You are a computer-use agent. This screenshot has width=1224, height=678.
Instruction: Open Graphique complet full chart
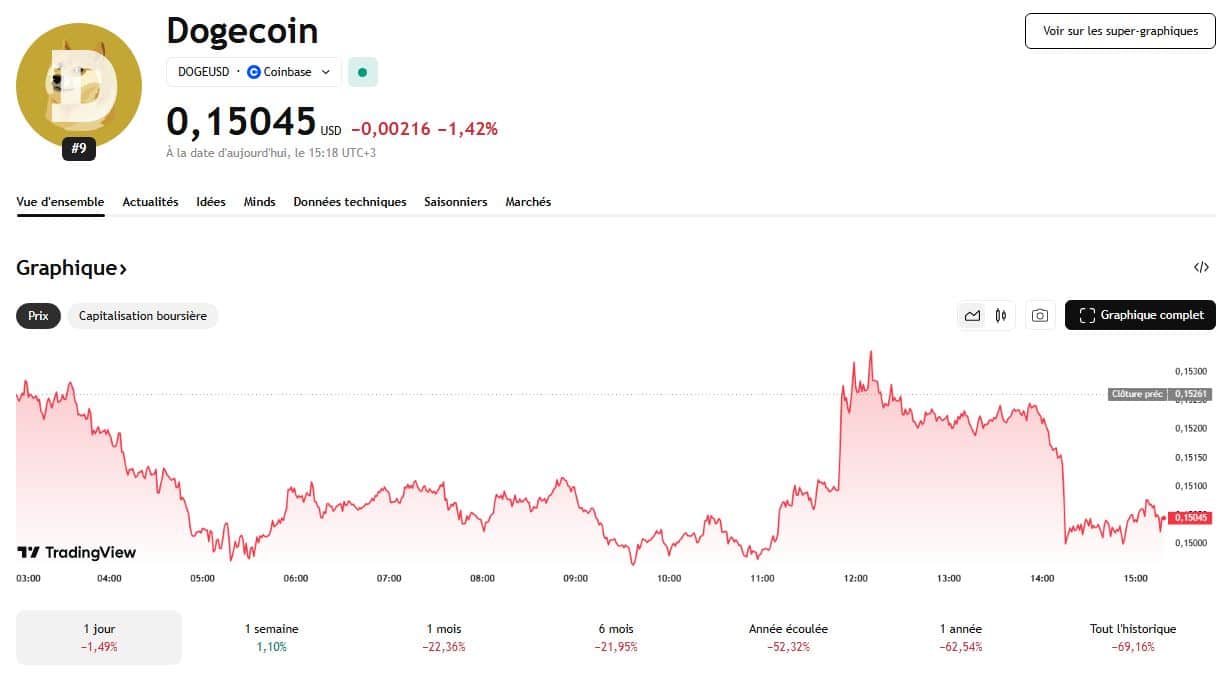tap(1140, 315)
